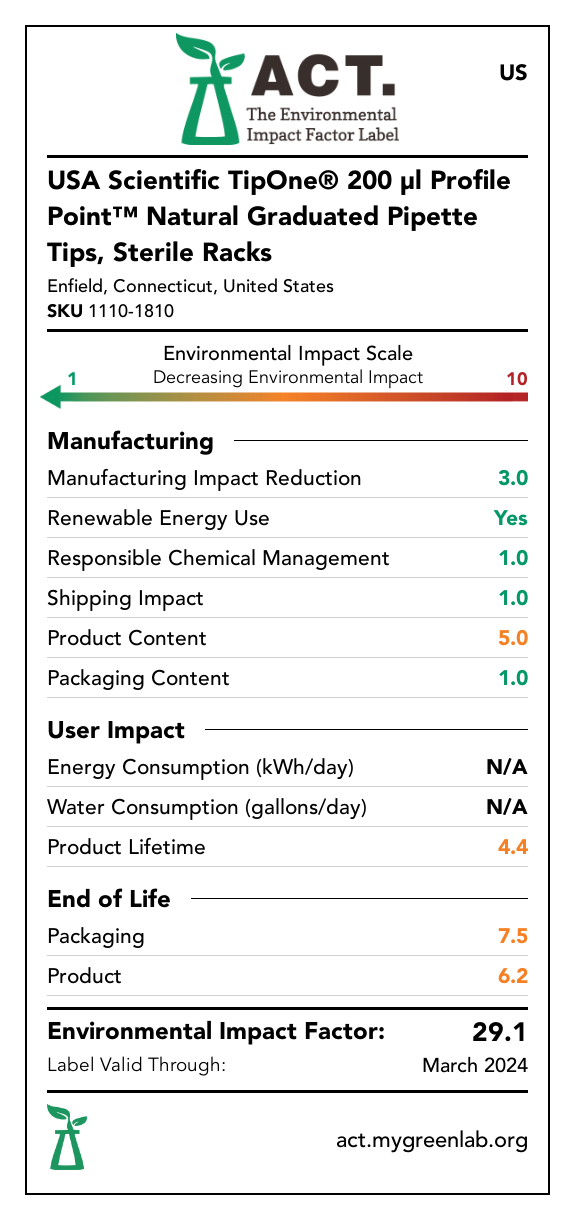Select the User Impact section heading
Image resolution: width=575 pixels, height=1220 pixels.
point(116,730)
